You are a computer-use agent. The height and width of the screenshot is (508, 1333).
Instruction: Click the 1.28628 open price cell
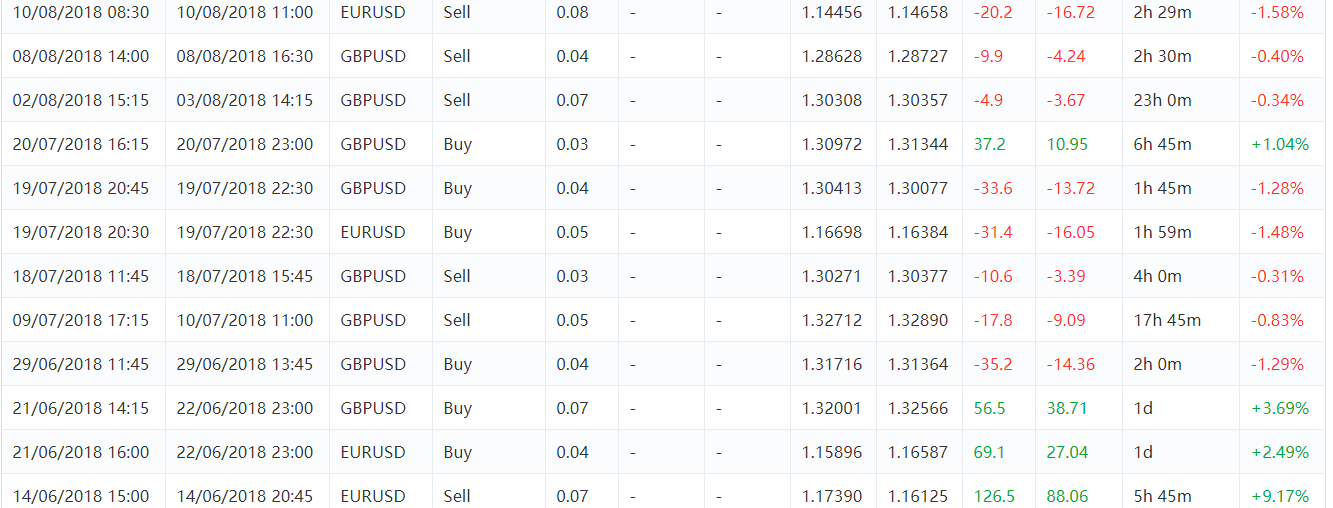(x=831, y=56)
